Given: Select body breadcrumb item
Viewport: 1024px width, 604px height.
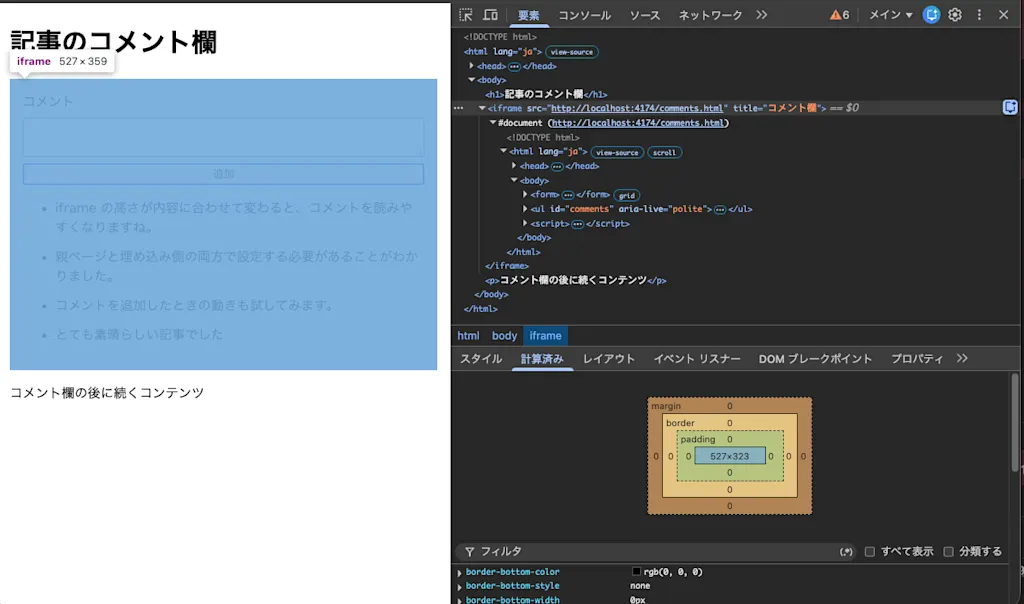Looking at the screenshot, I should pos(504,336).
